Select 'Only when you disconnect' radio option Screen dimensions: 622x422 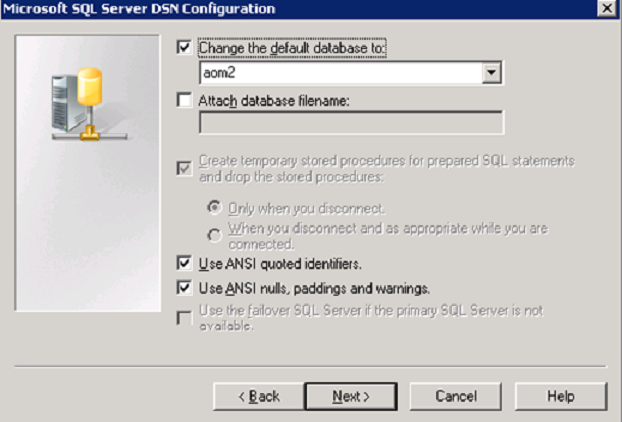[214, 208]
